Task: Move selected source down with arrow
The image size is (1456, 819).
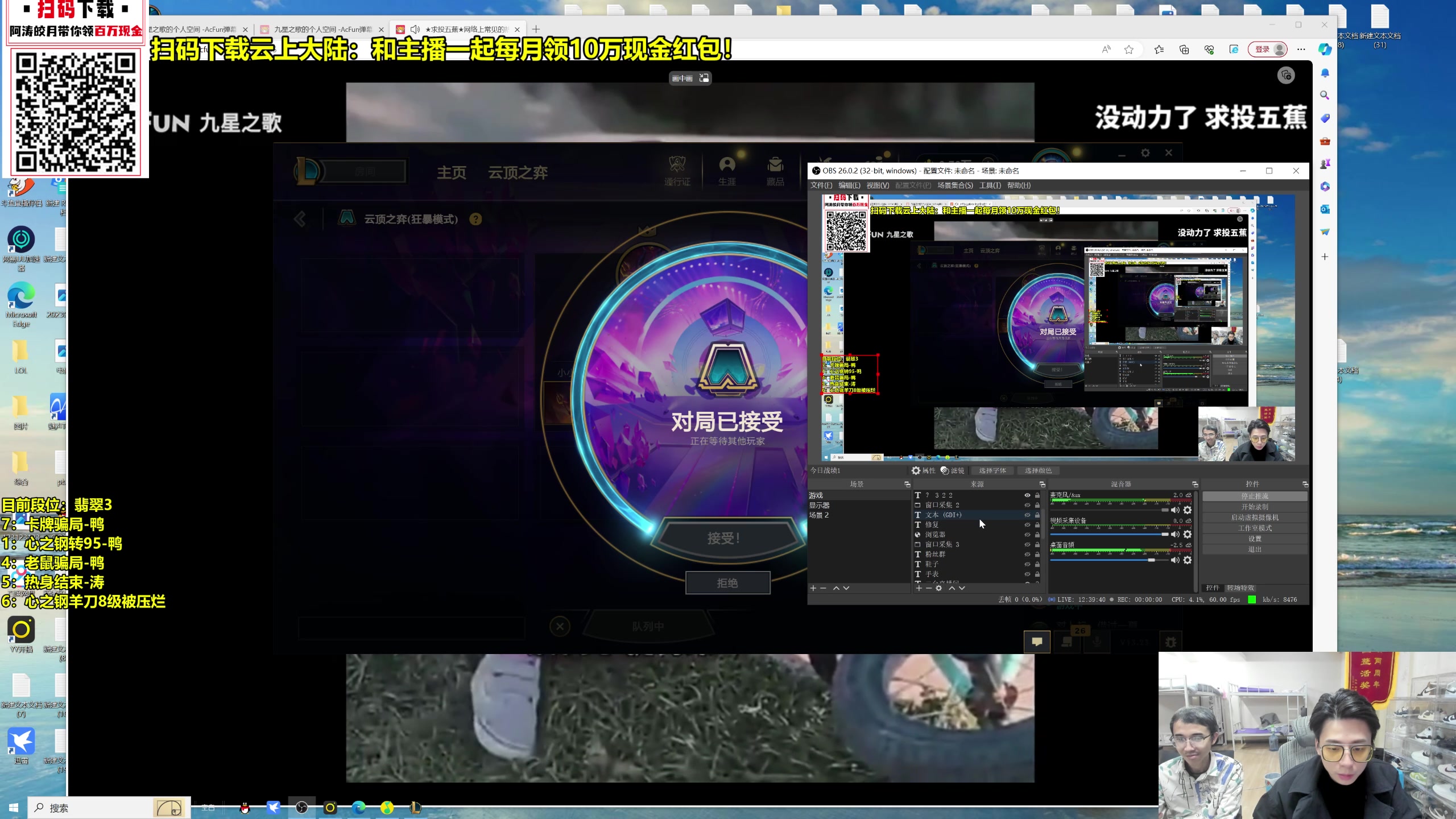Action: tap(962, 588)
